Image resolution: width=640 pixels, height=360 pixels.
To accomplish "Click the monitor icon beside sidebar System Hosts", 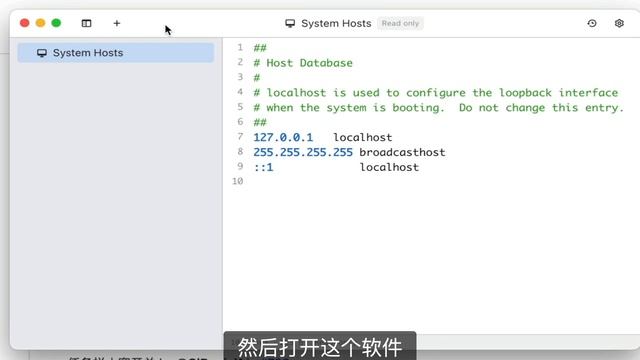I will 42,53.
